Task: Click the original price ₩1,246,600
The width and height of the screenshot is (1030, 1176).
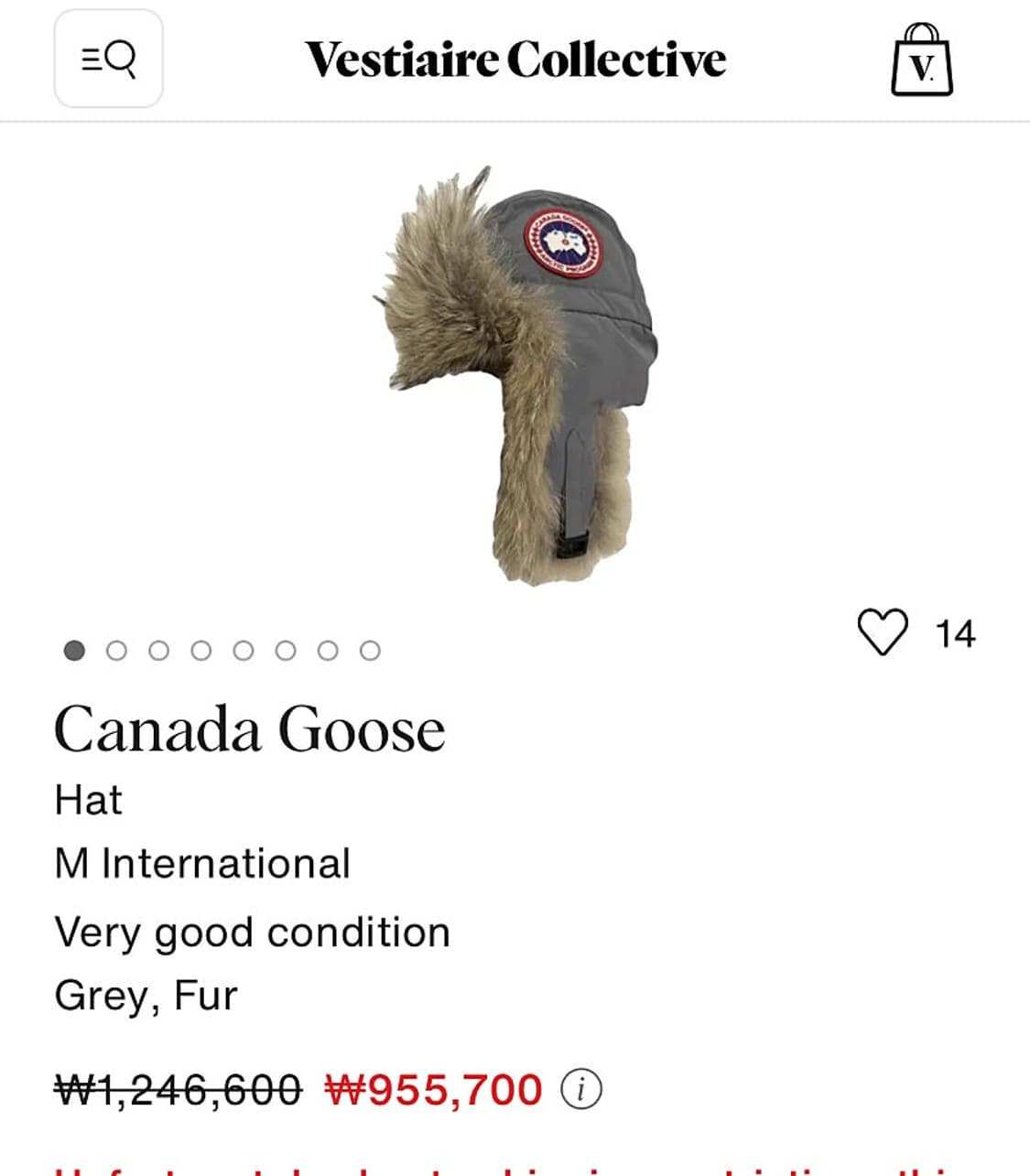Action: click(x=179, y=1089)
